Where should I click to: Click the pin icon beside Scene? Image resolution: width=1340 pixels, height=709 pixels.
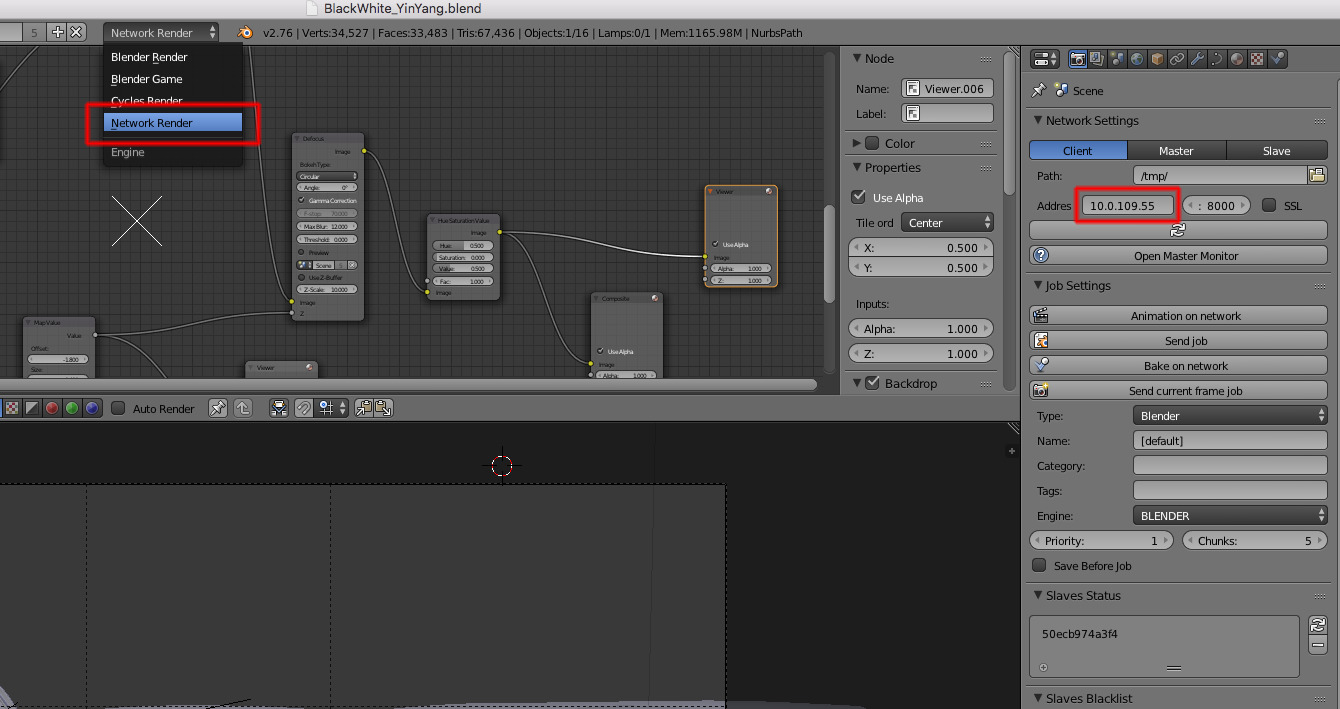(1038, 90)
